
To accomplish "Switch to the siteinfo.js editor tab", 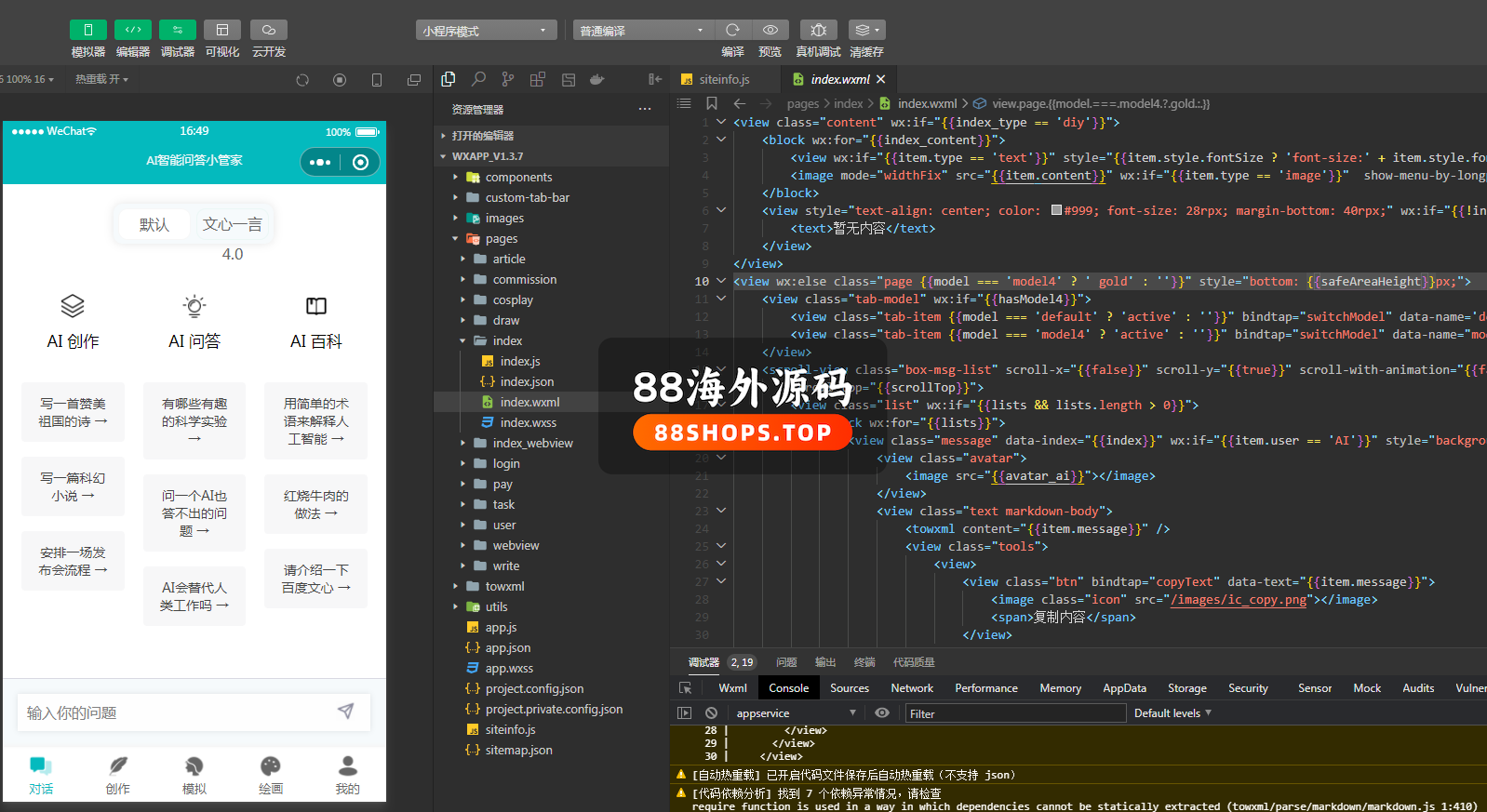I will click(723, 80).
